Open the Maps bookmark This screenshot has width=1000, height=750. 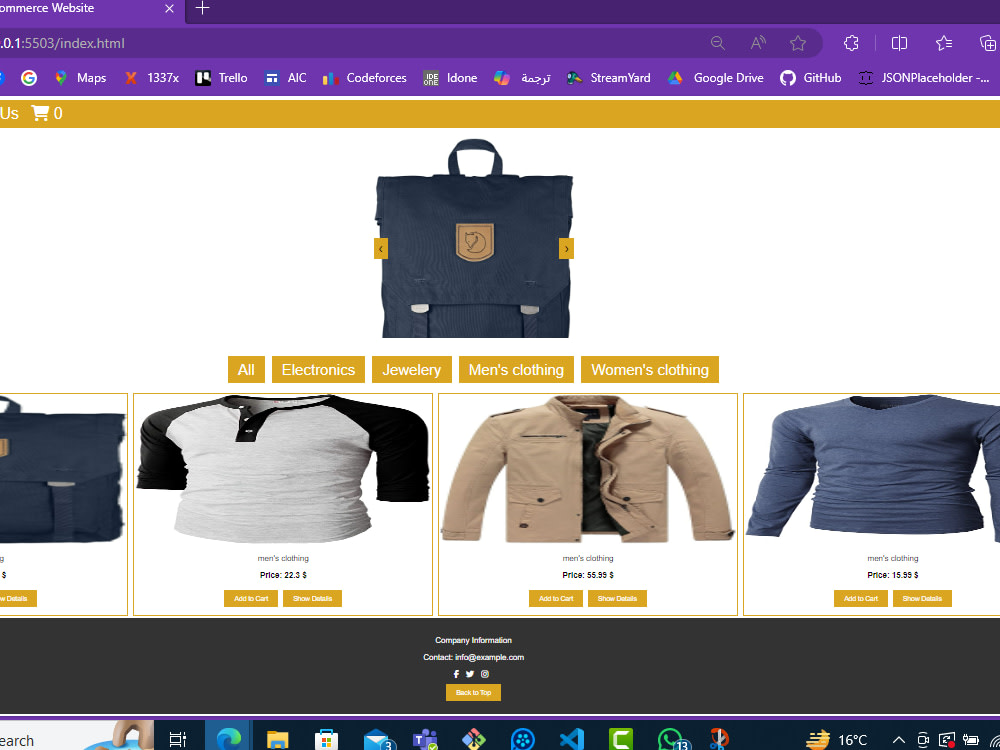[x=80, y=78]
